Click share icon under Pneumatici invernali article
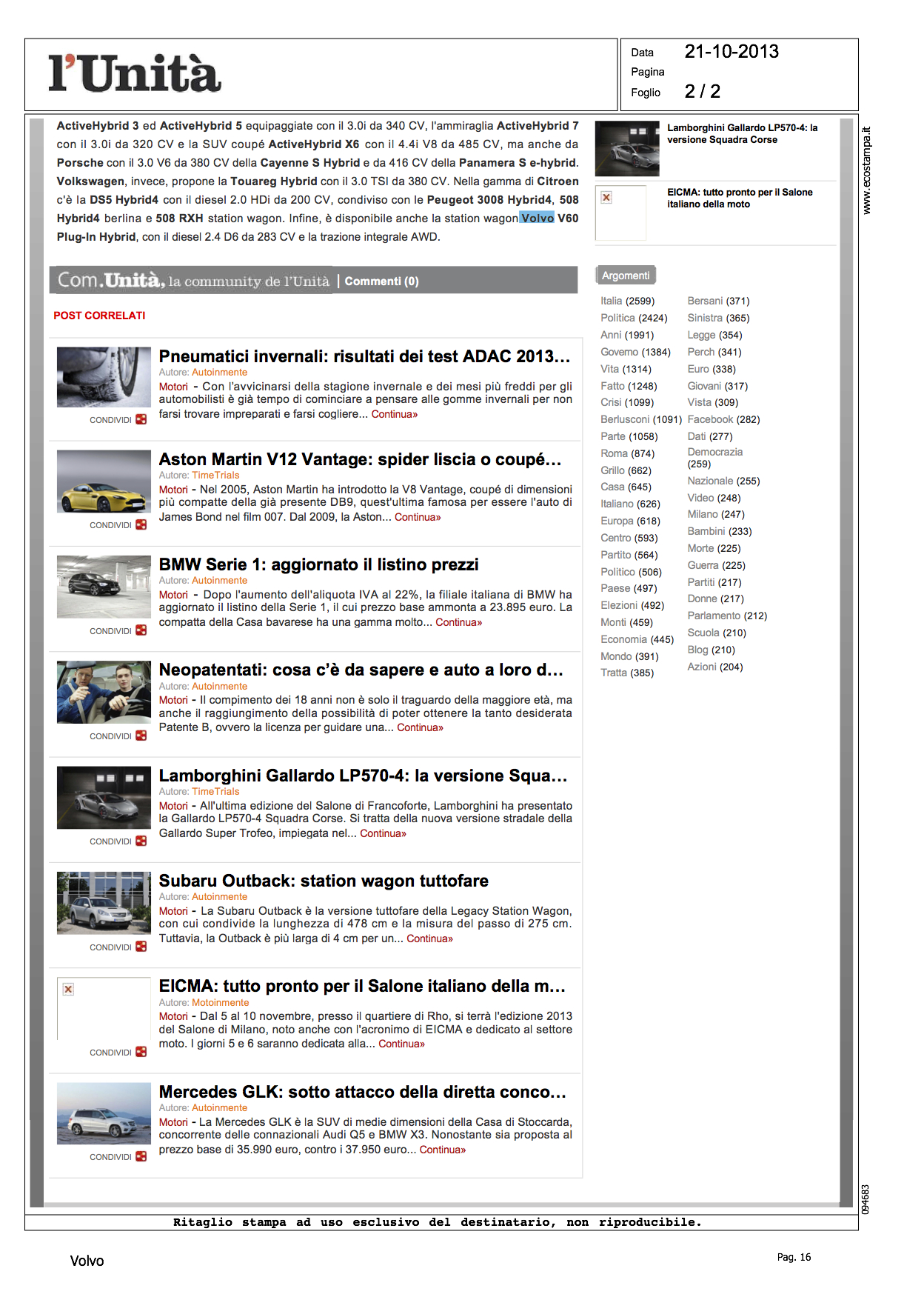Viewport: 924px width, 1297px height. pyautogui.click(x=141, y=419)
